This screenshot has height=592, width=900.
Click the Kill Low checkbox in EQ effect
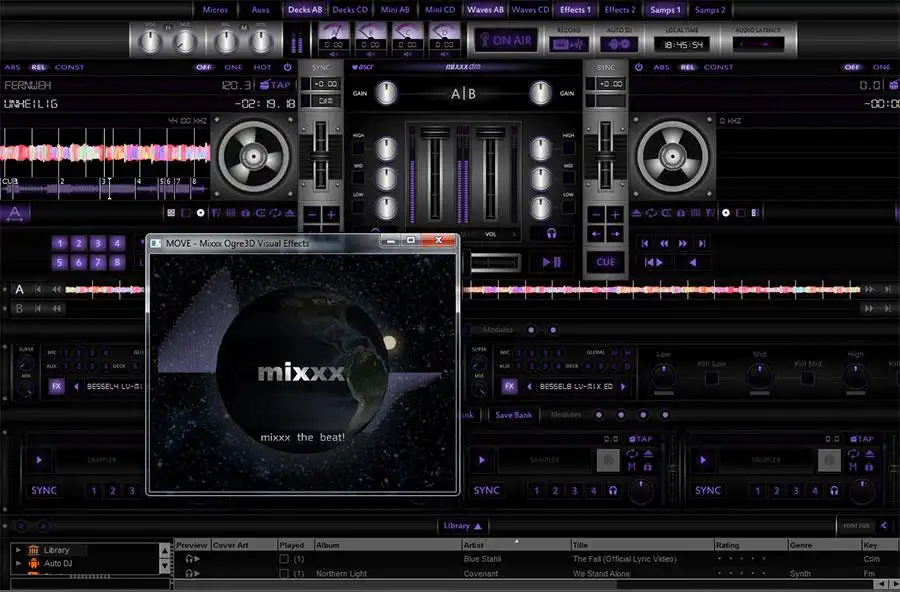click(x=711, y=378)
